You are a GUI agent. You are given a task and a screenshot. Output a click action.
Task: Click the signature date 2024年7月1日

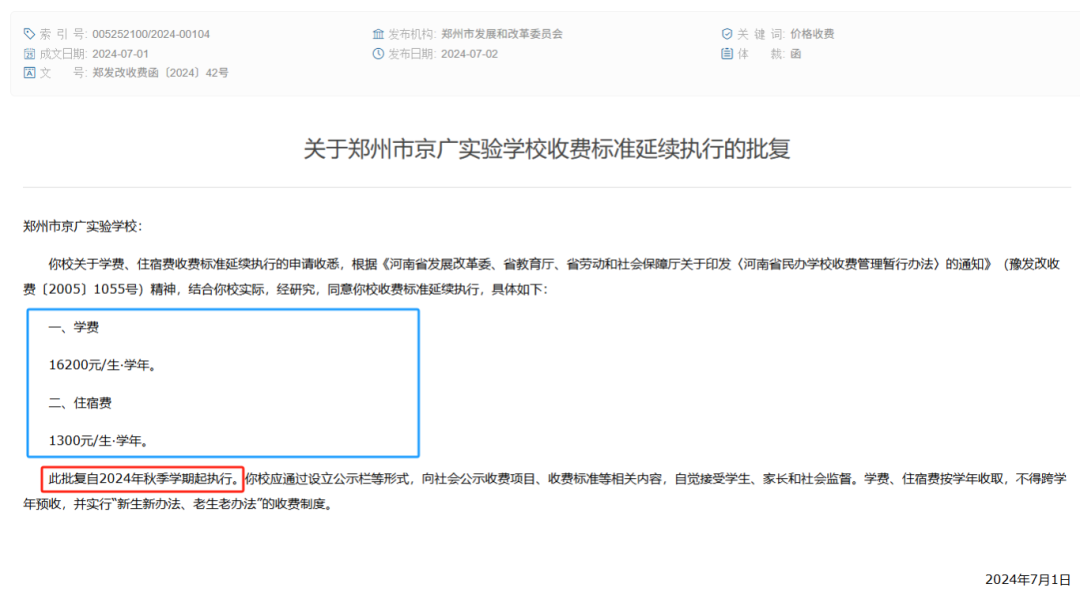[x=1027, y=579]
